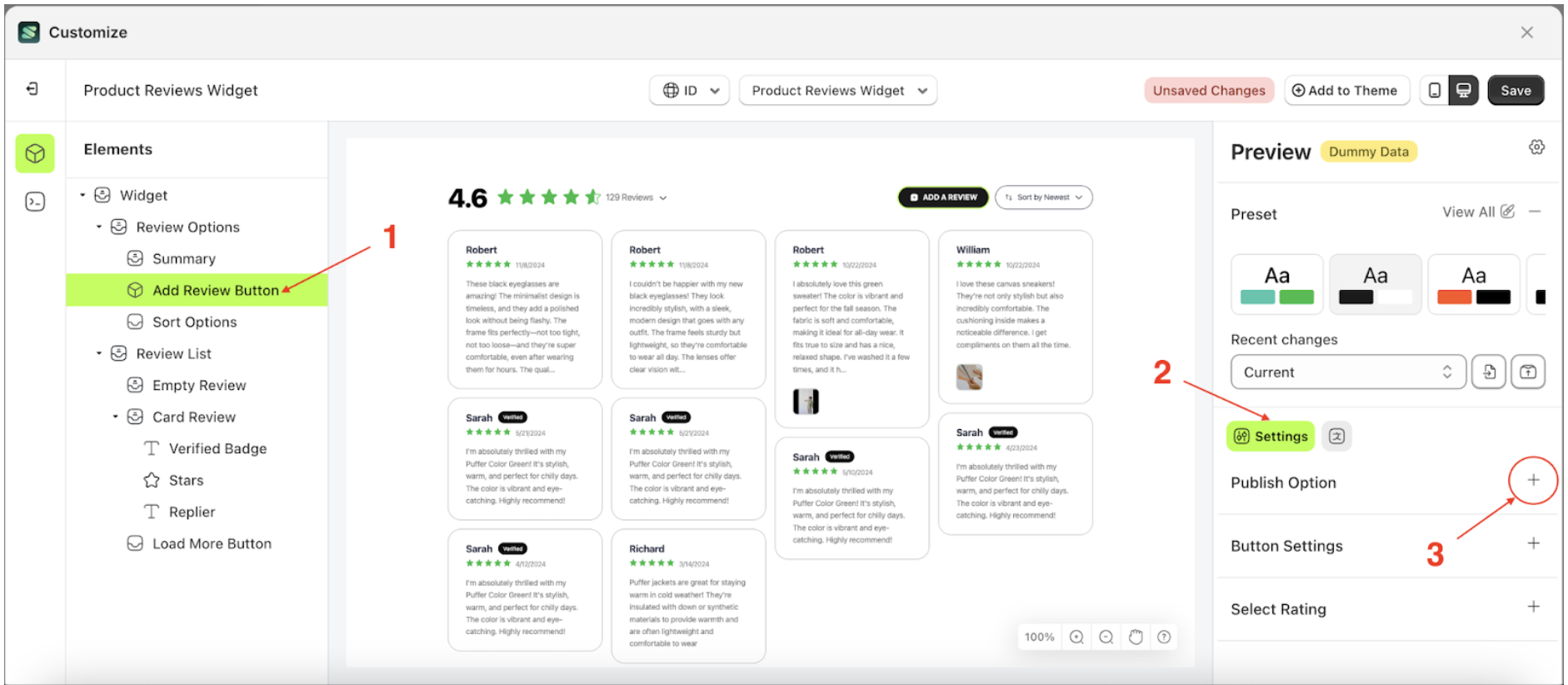Click the Customize app logo
The height and width of the screenshot is (685, 1568).
pyautogui.click(x=29, y=32)
